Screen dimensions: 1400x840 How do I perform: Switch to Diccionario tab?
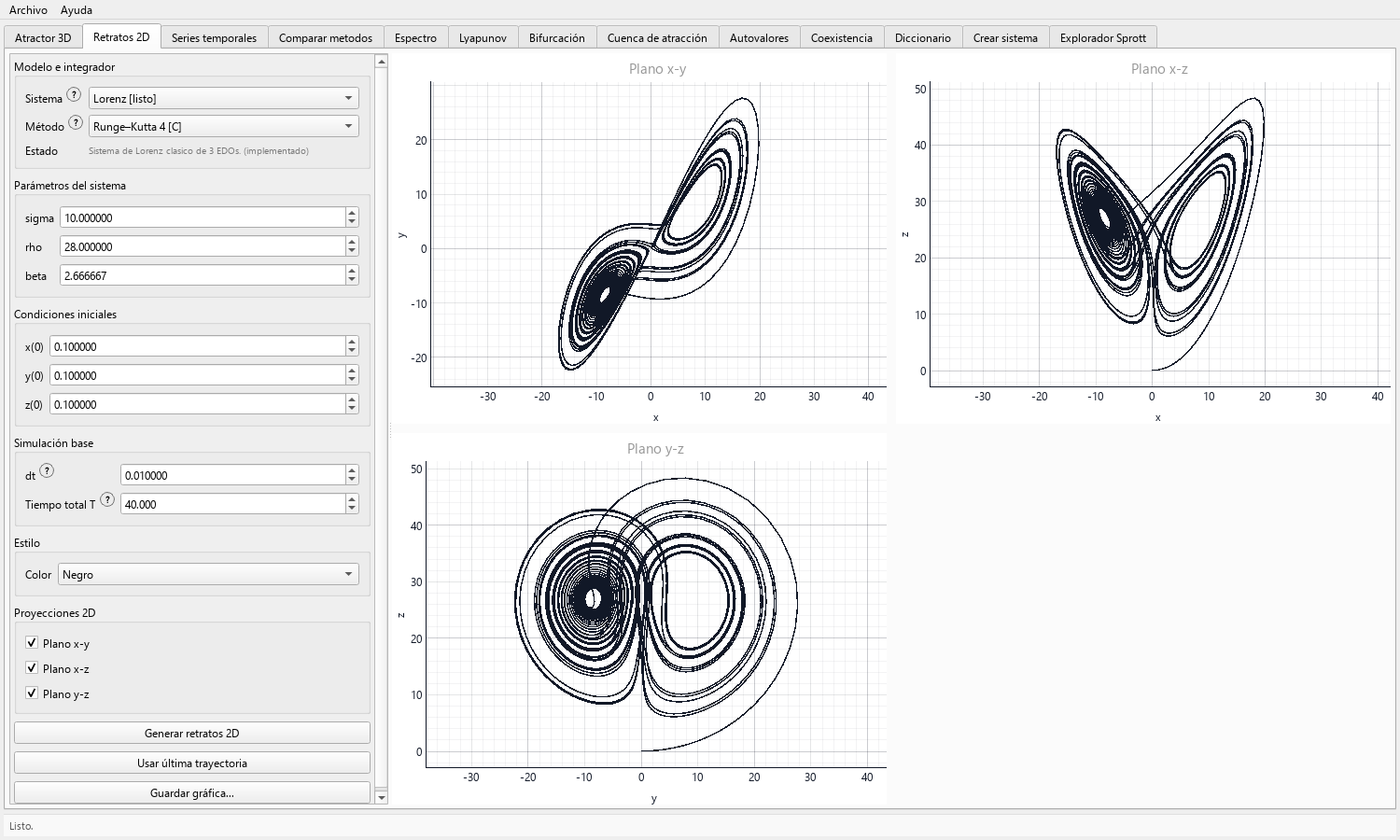point(923,37)
